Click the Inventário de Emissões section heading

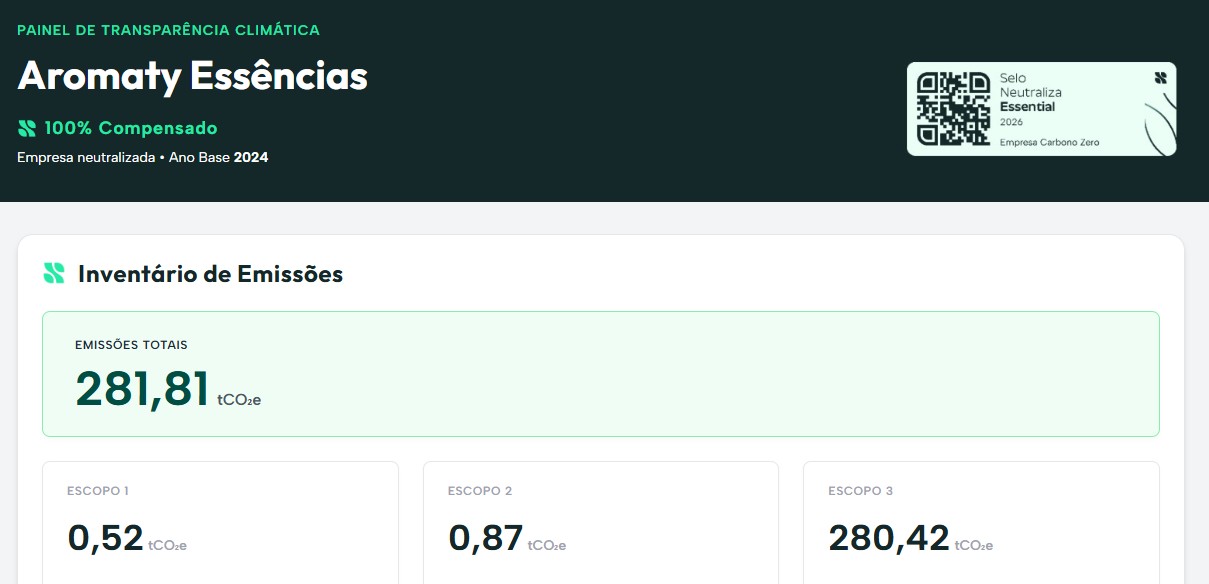(210, 273)
